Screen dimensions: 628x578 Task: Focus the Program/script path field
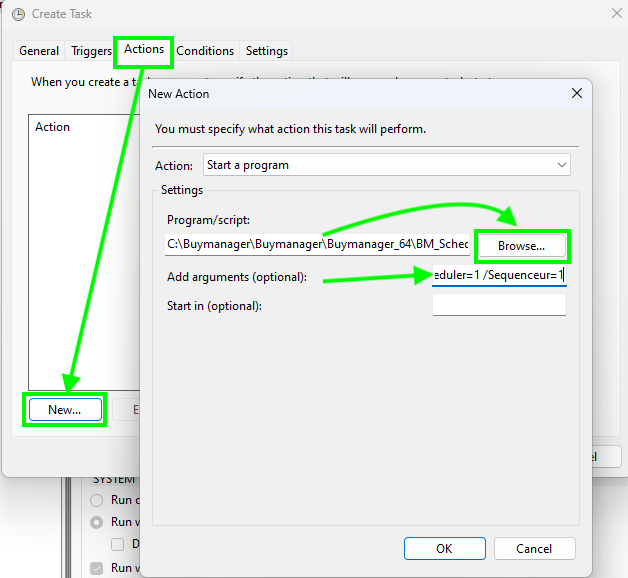(x=317, y=244)
